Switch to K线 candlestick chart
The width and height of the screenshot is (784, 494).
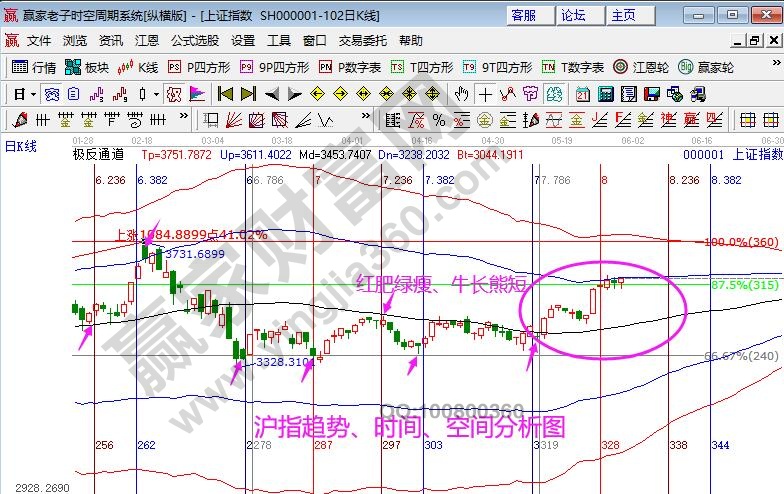(139, 67)
